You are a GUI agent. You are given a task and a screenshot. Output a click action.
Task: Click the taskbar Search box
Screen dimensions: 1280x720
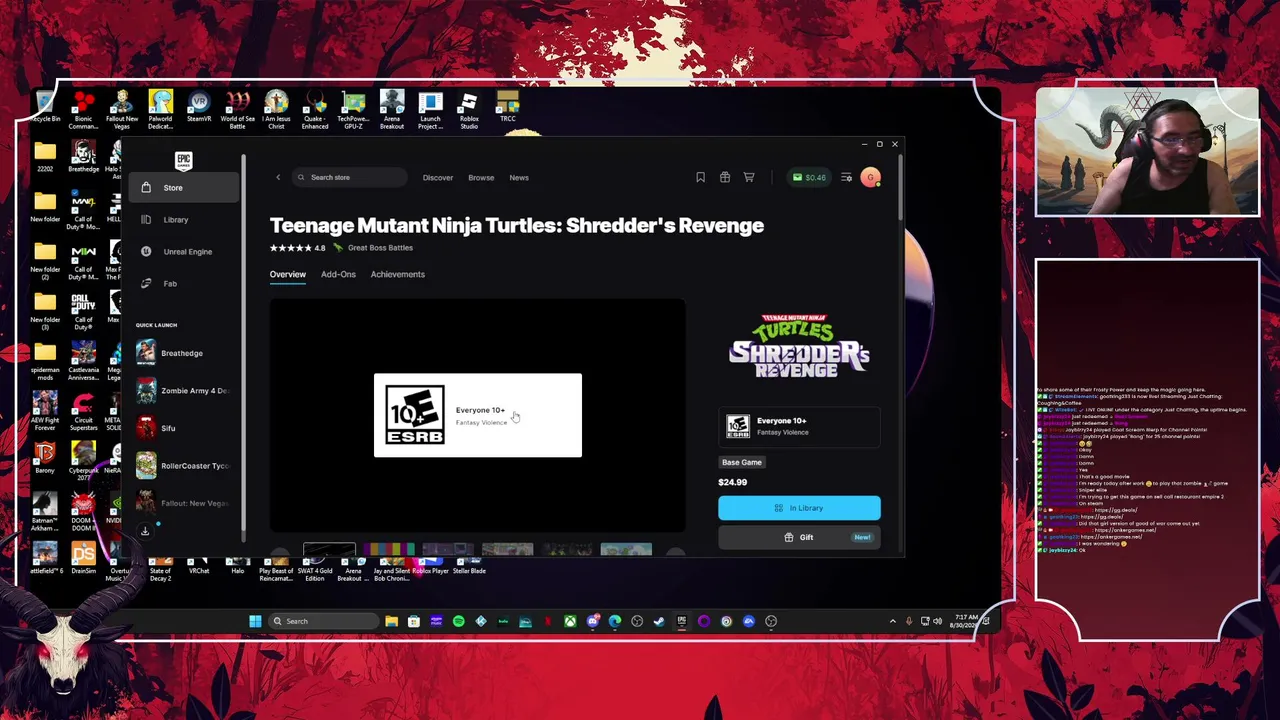click(324, 622)
